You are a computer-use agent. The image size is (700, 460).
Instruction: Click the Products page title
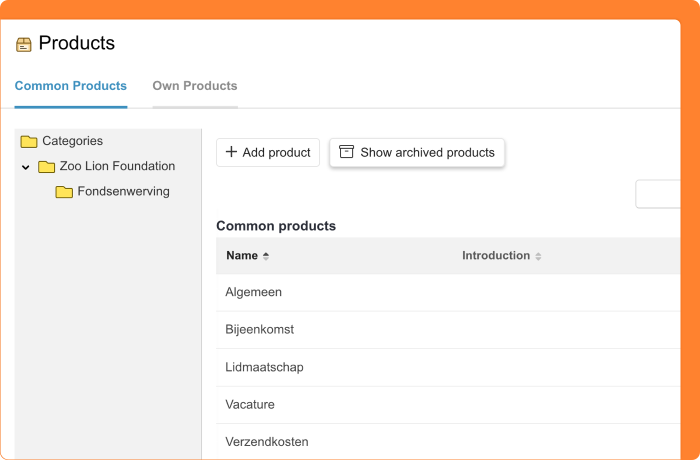[77, 43]
